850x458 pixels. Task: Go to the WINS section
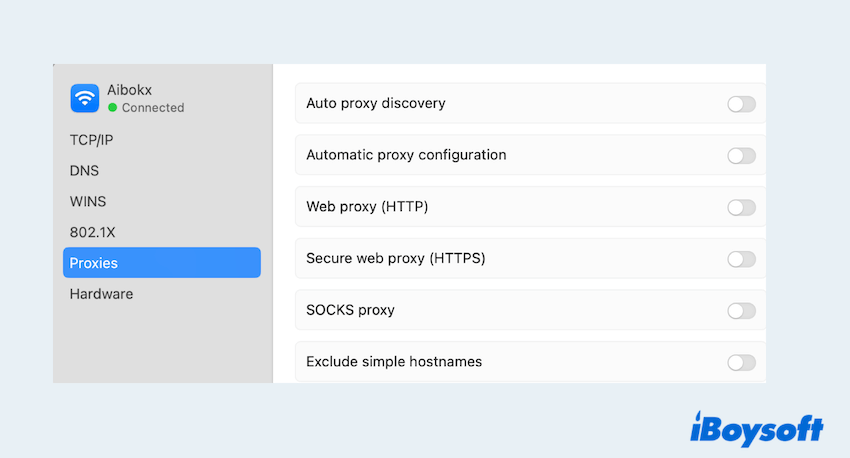pos(88,201)
